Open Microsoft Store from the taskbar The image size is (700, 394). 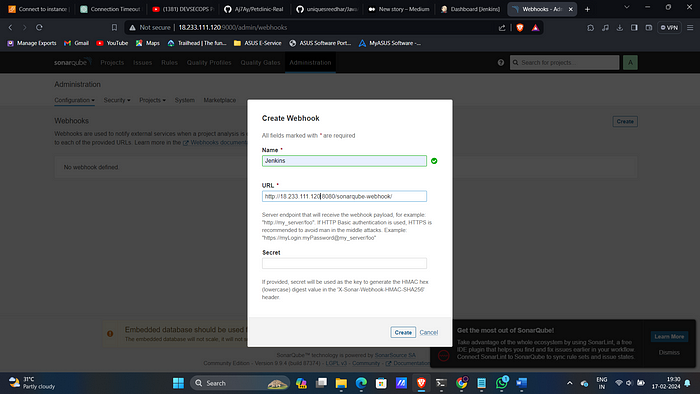click(381, 383)
